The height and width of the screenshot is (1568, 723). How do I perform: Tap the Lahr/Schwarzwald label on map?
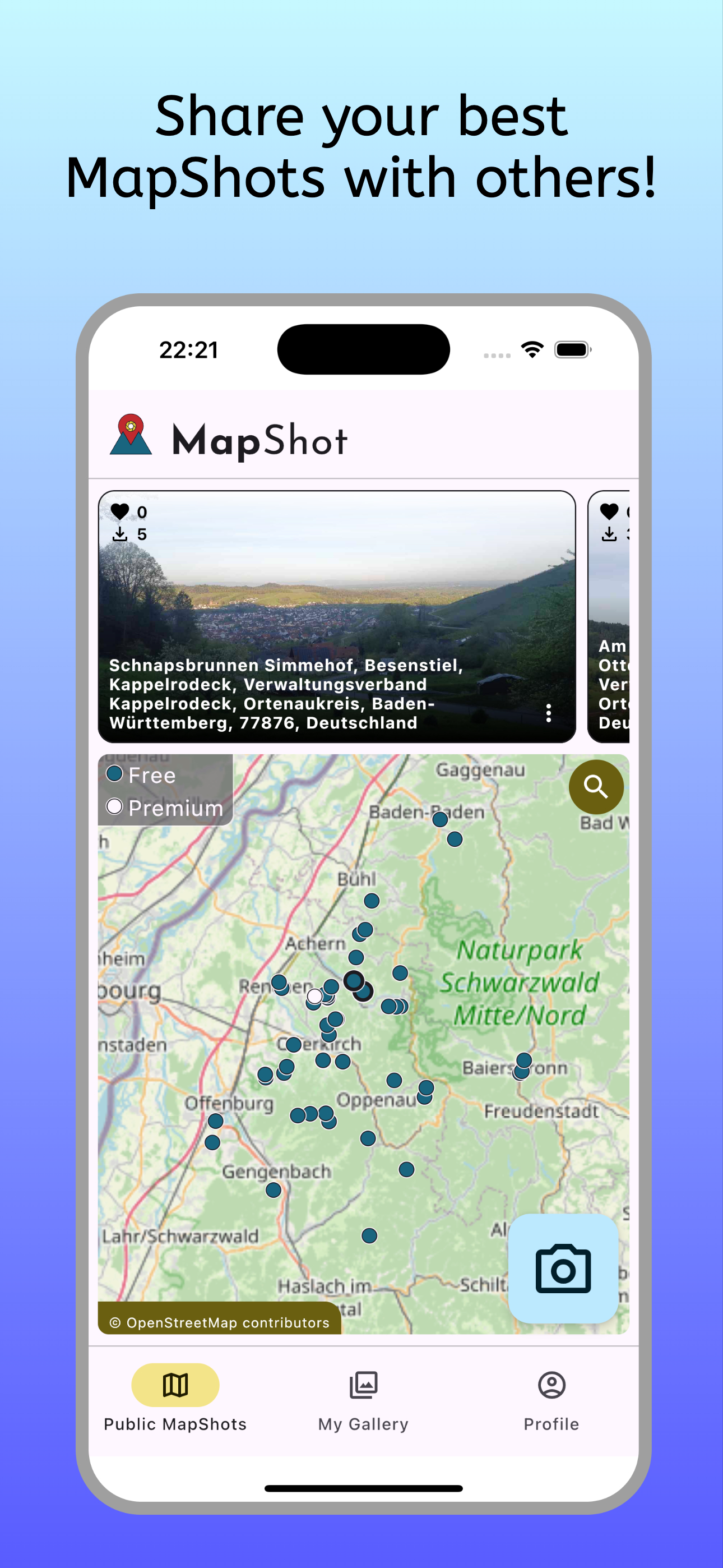(180, 1236)
